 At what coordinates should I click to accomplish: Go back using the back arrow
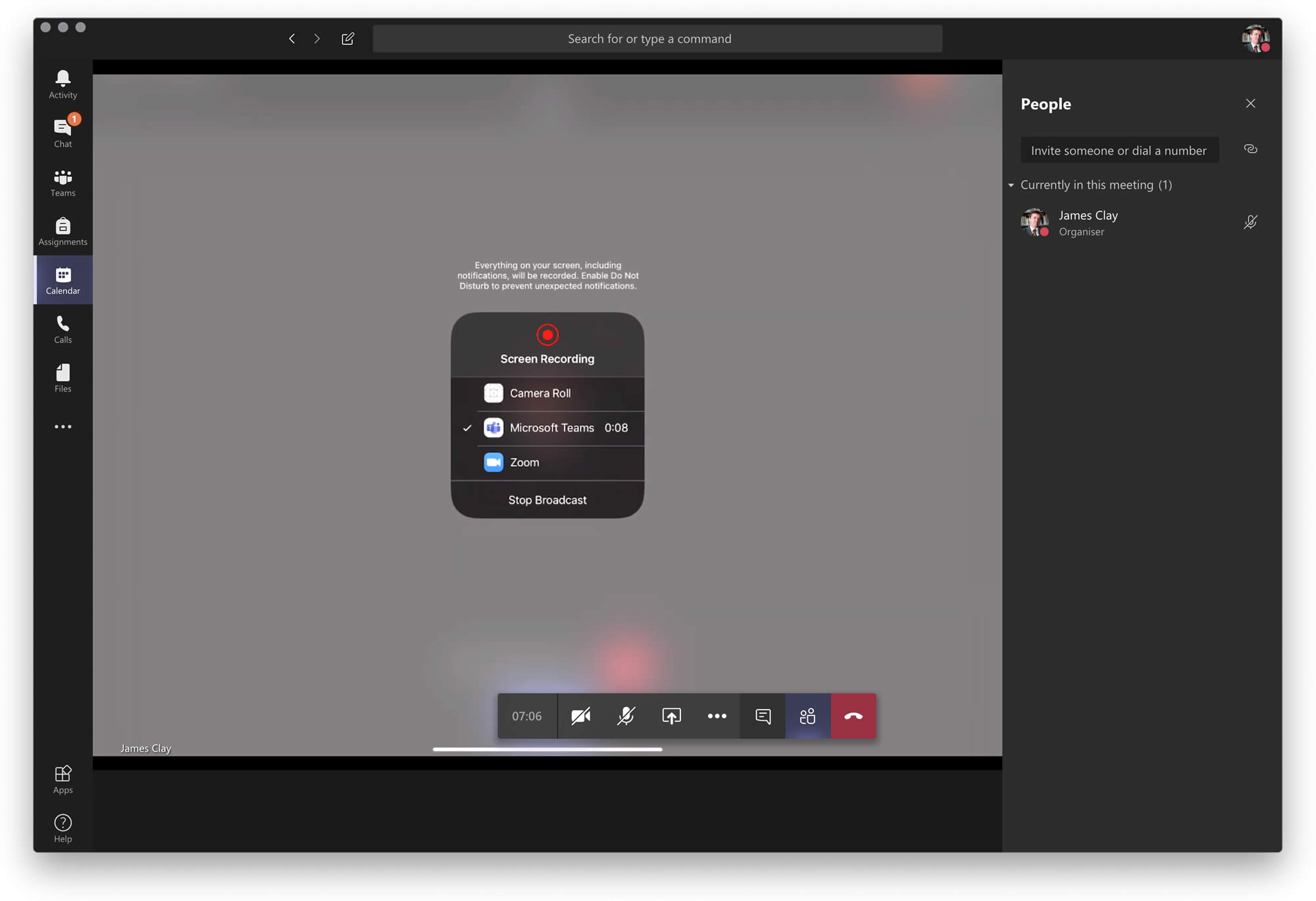click(x=291, y=39)
